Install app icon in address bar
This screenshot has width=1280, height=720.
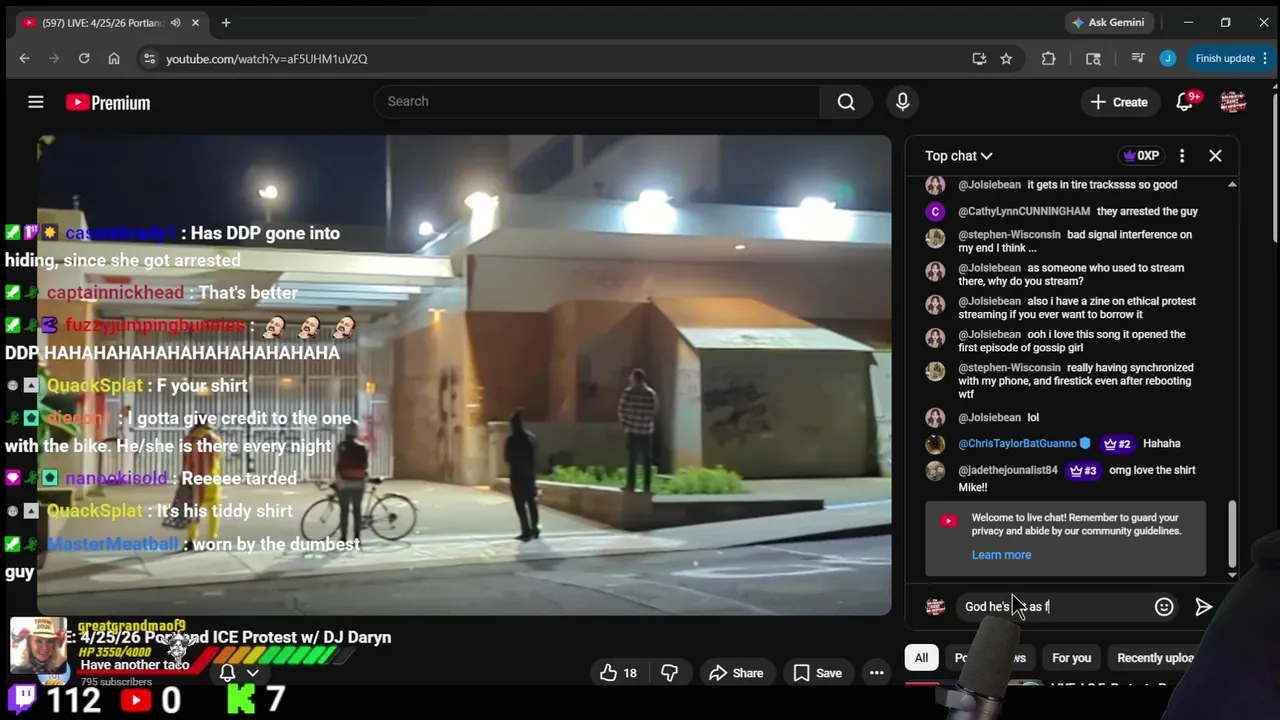click(979, 59)
